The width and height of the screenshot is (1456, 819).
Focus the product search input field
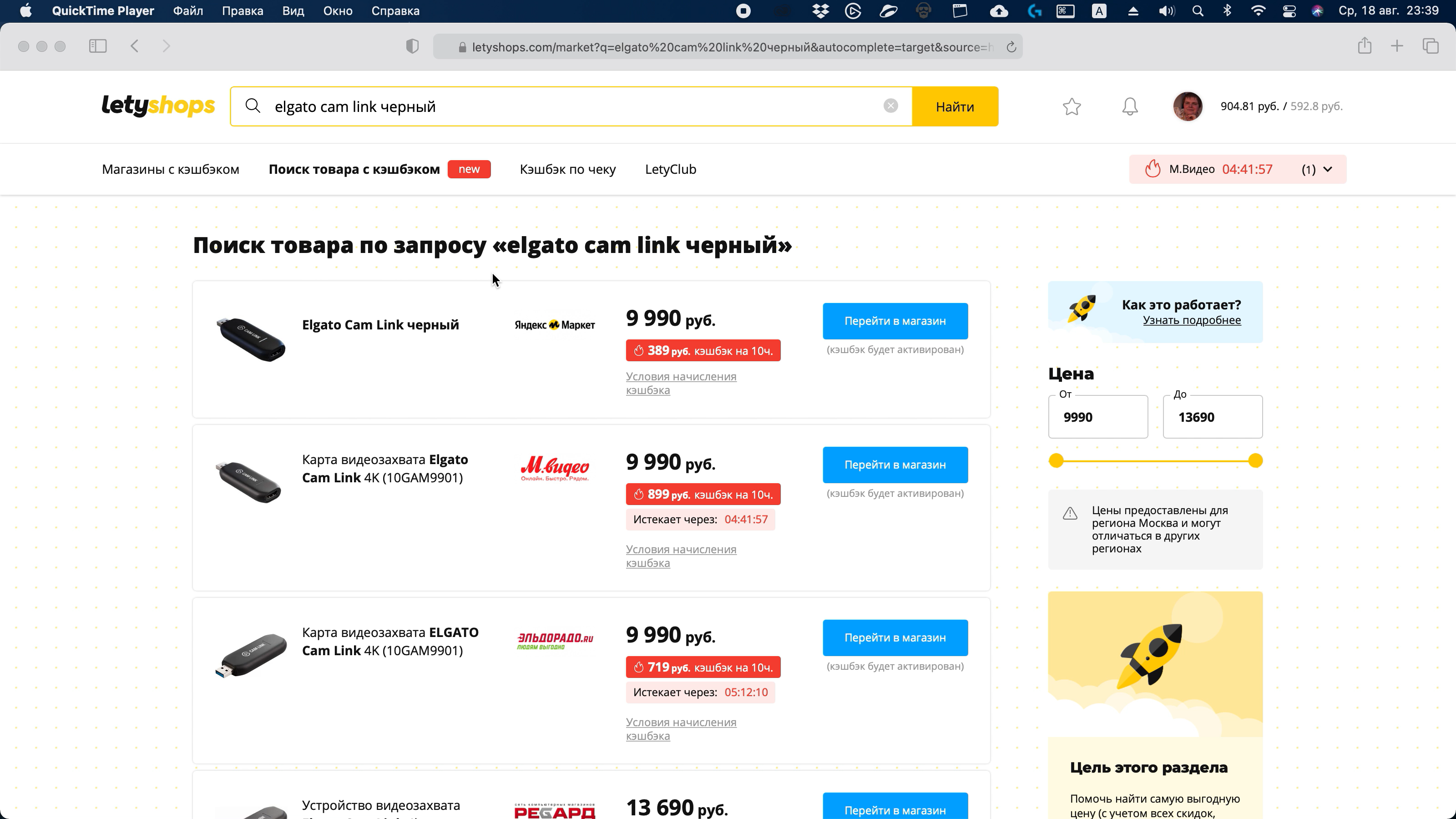[571, 106]
